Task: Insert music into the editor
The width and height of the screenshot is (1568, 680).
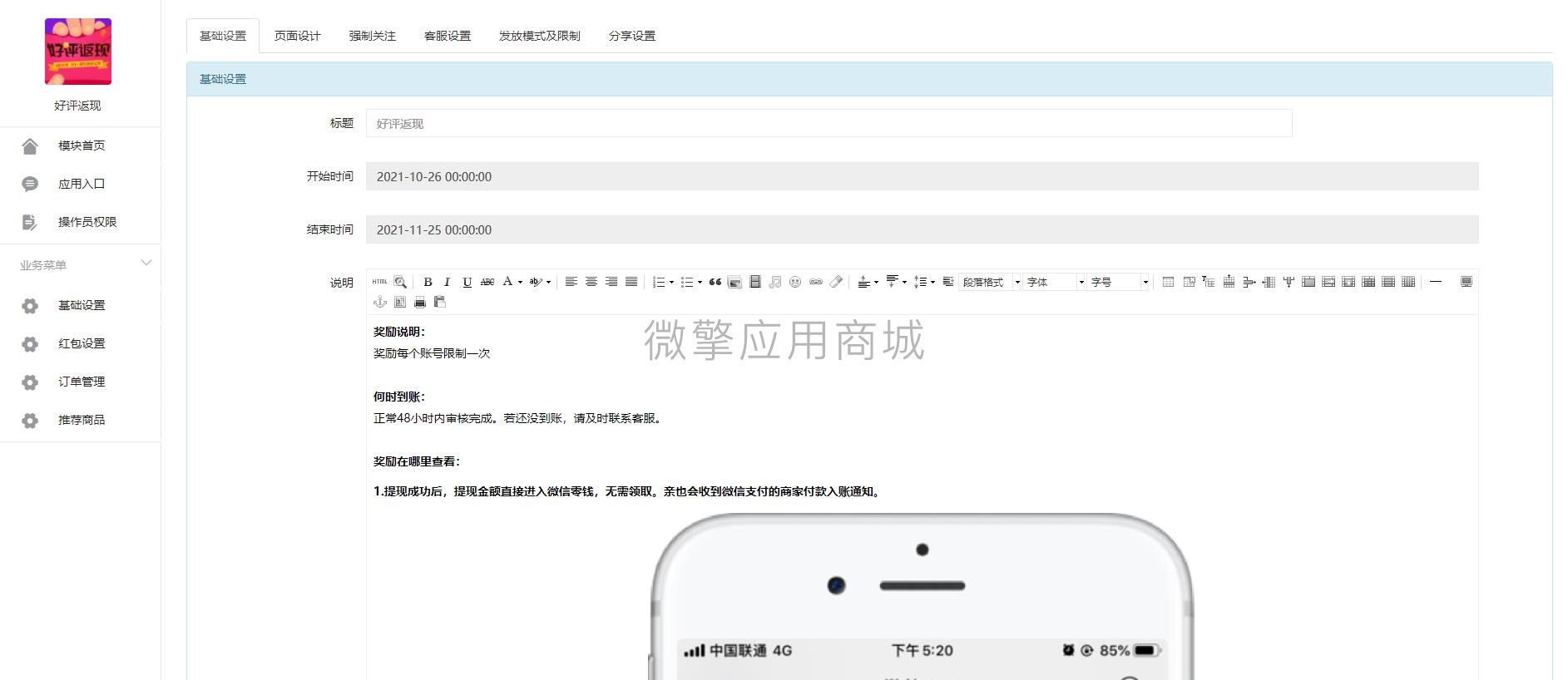Action: coord(775,282)
